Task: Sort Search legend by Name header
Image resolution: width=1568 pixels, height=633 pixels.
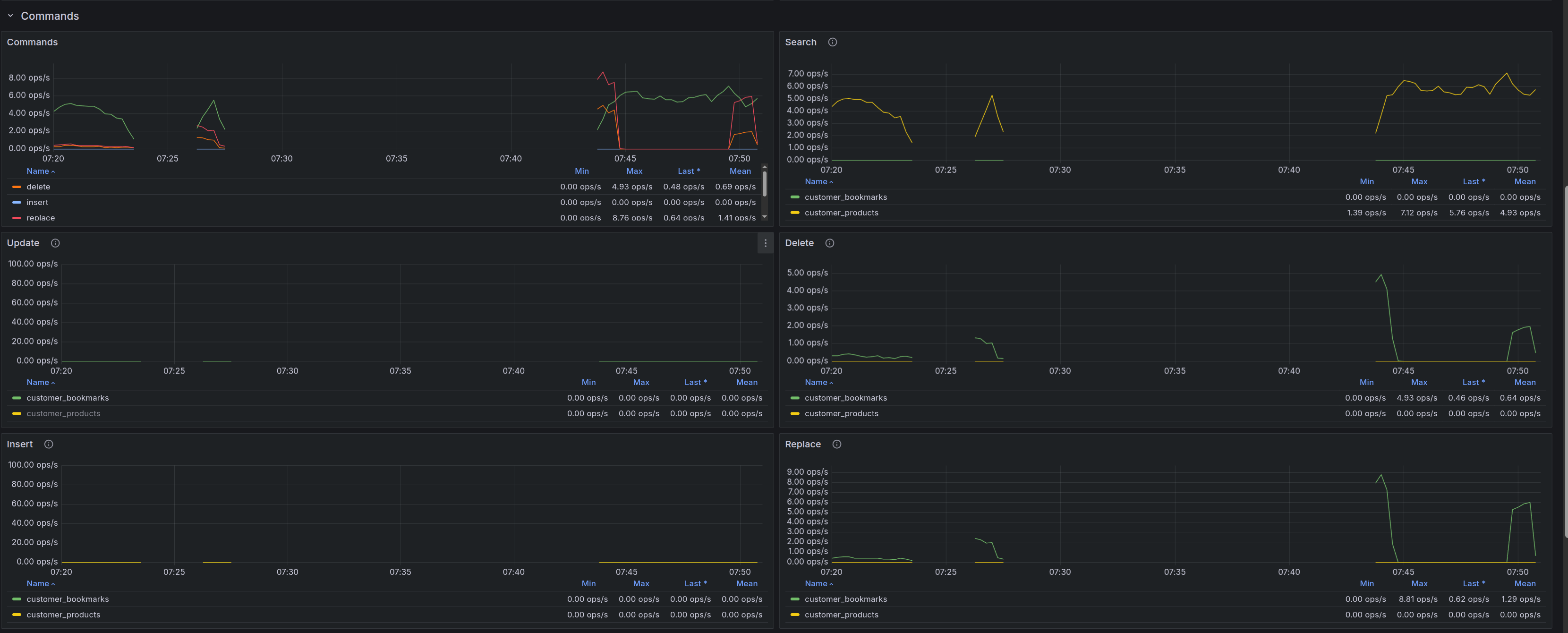Action: coord(816,181)
